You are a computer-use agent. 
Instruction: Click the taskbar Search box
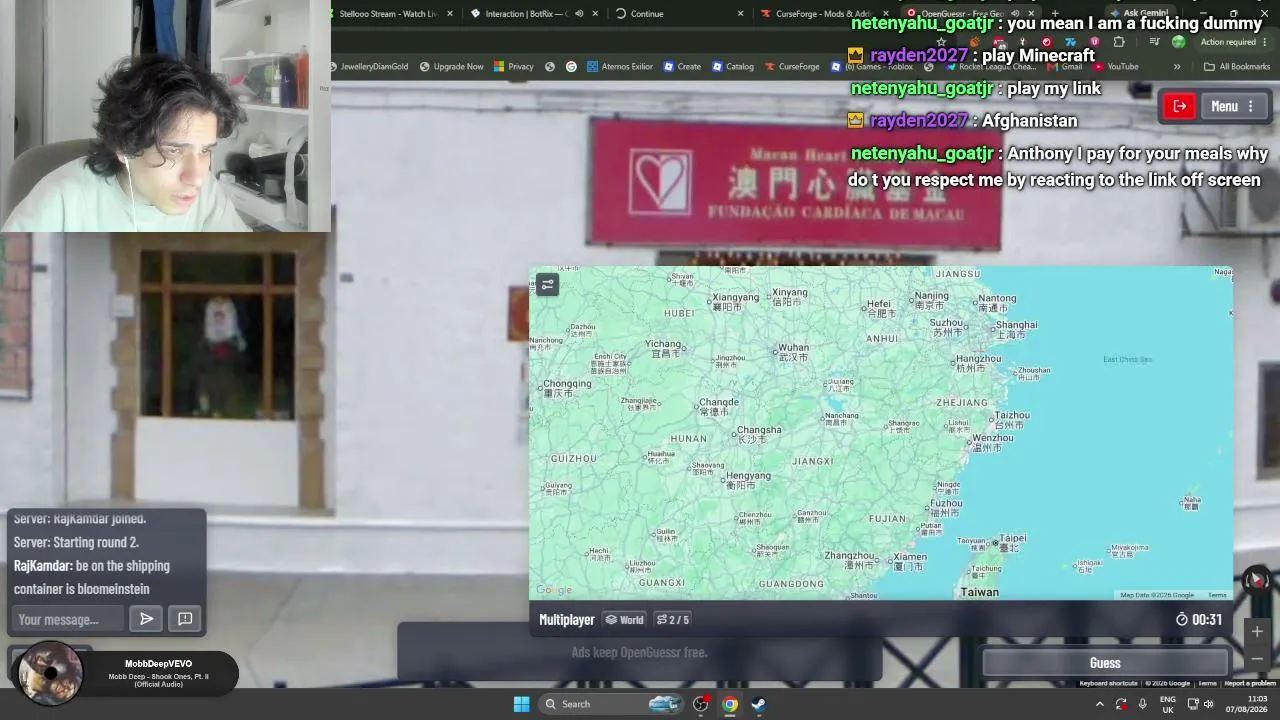click(x=612, y=704)
